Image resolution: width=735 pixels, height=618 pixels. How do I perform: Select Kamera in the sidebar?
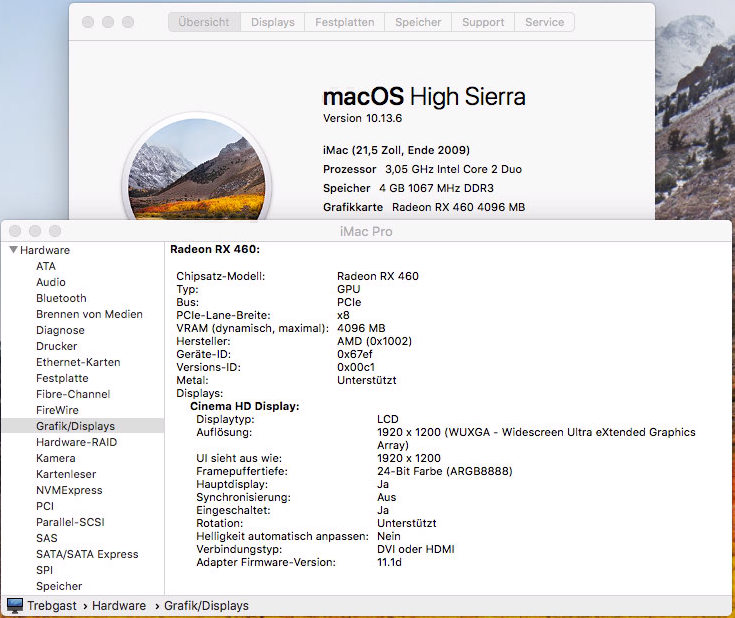click(56, 458)
